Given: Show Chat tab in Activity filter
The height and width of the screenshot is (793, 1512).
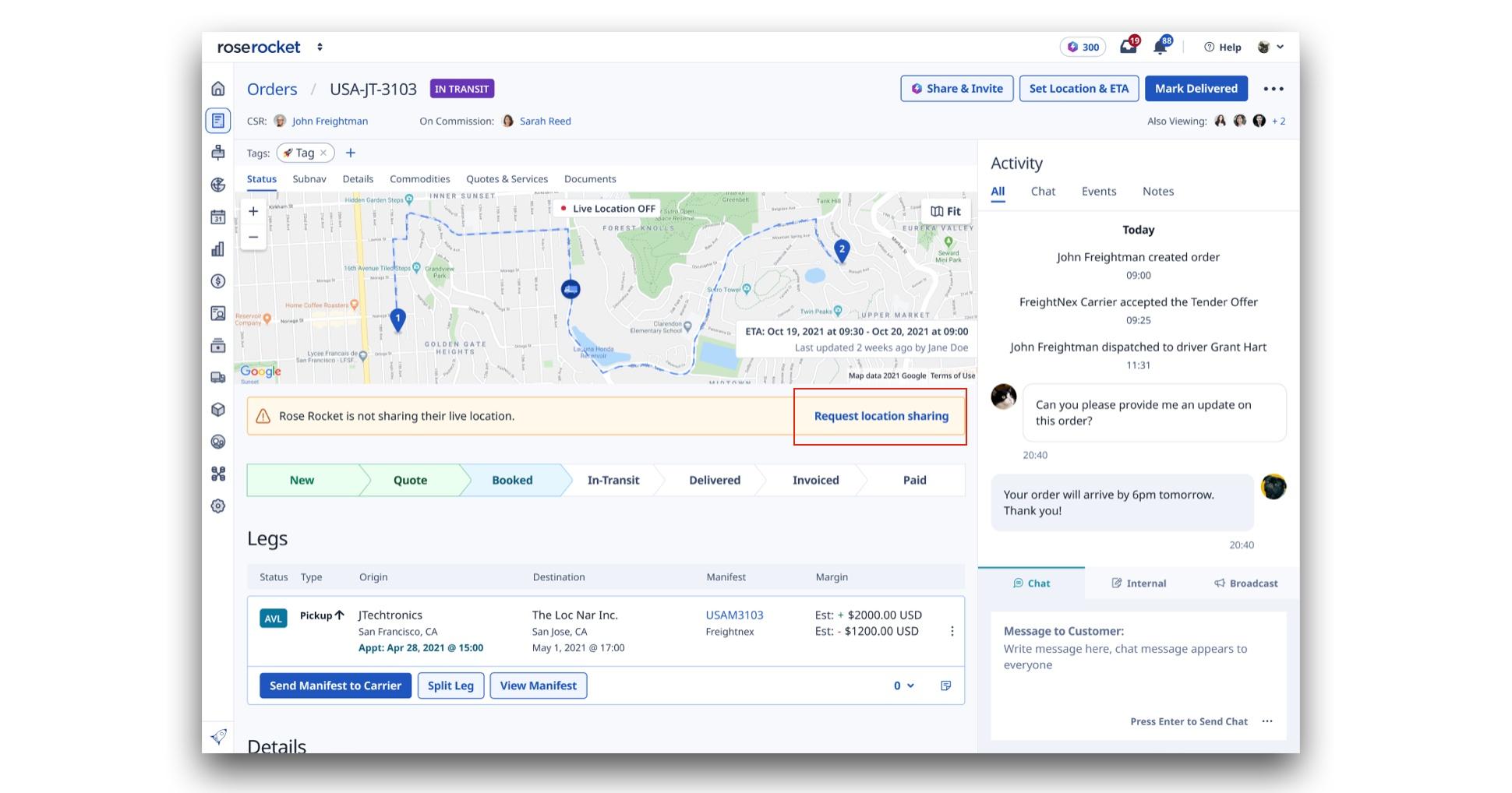Looking at the screenshot, I should coord(1043,191).
